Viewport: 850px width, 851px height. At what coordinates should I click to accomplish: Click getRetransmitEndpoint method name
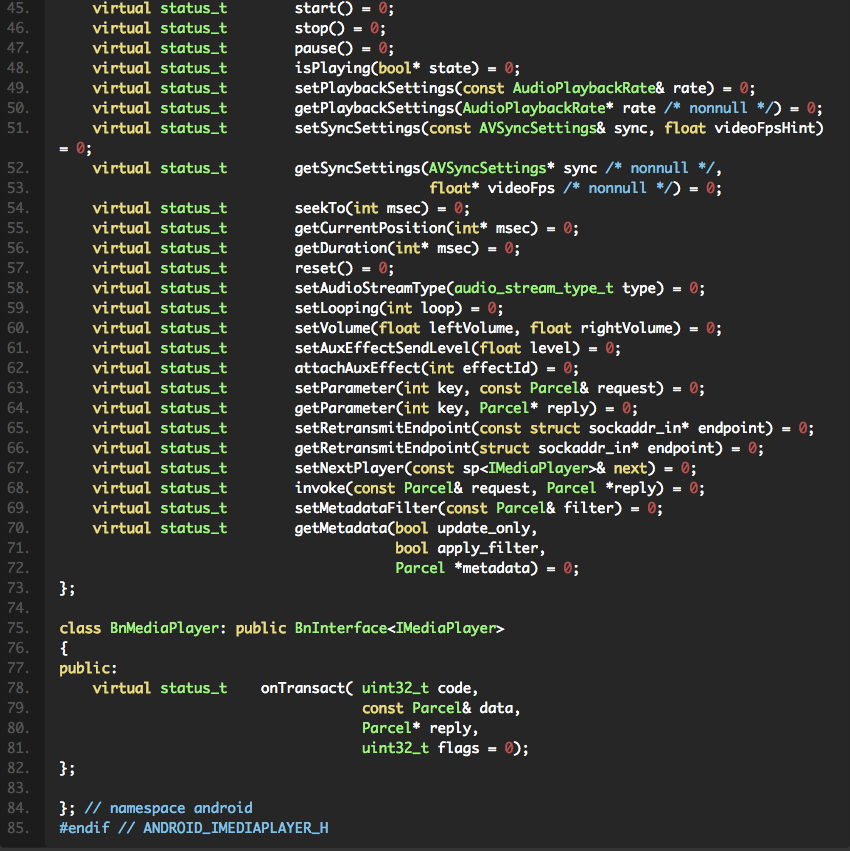pos(383,448)
